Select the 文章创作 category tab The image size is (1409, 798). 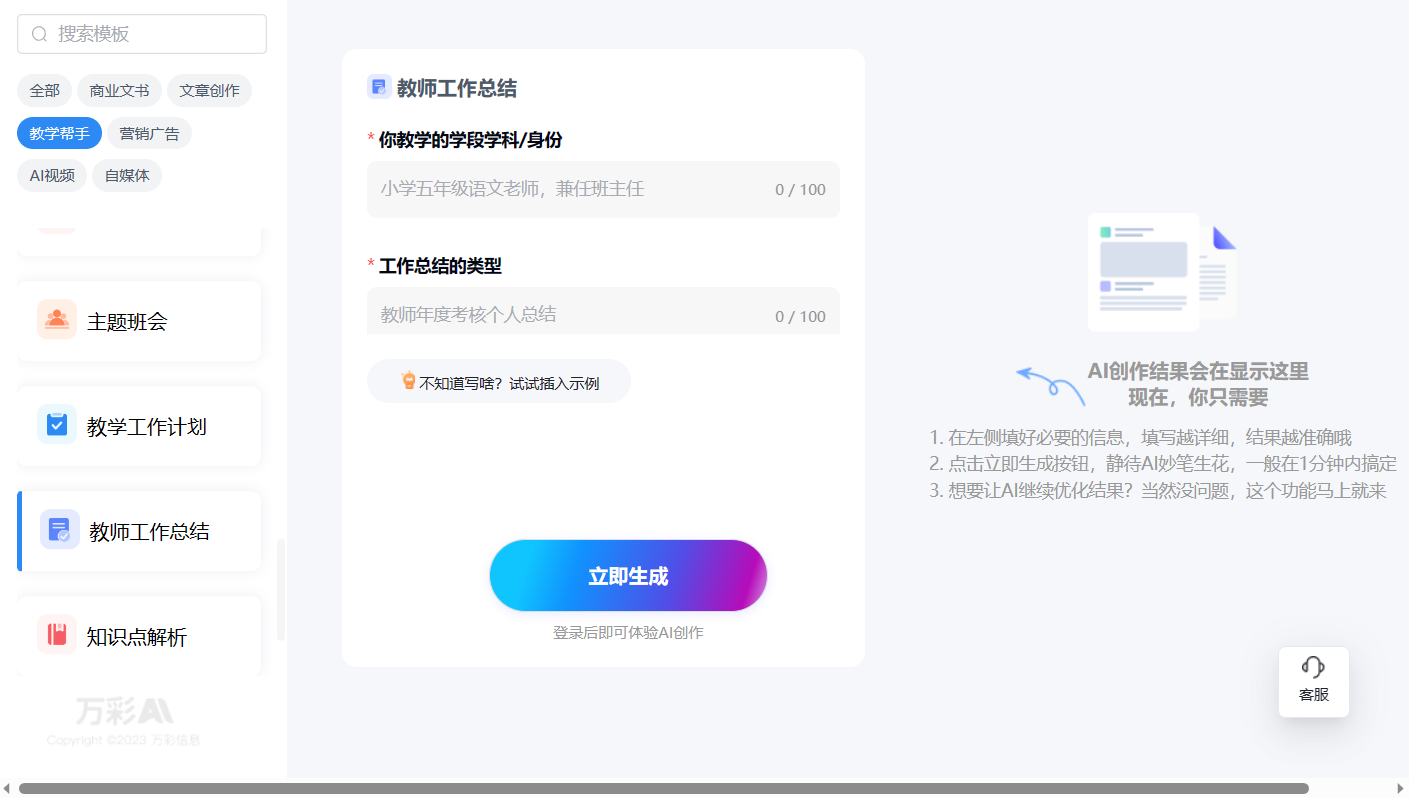click(209, 91)
